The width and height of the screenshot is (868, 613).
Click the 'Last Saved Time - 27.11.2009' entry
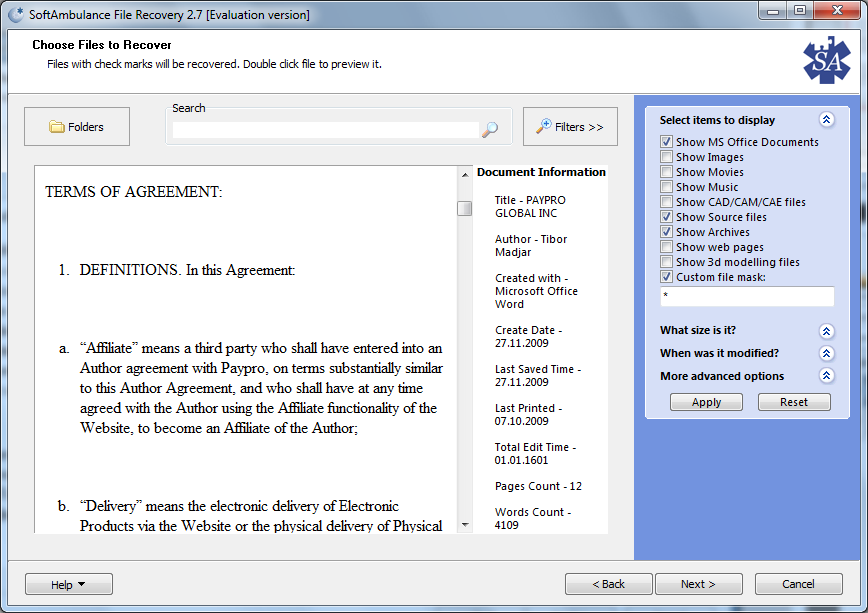click(x=538, y=375)
